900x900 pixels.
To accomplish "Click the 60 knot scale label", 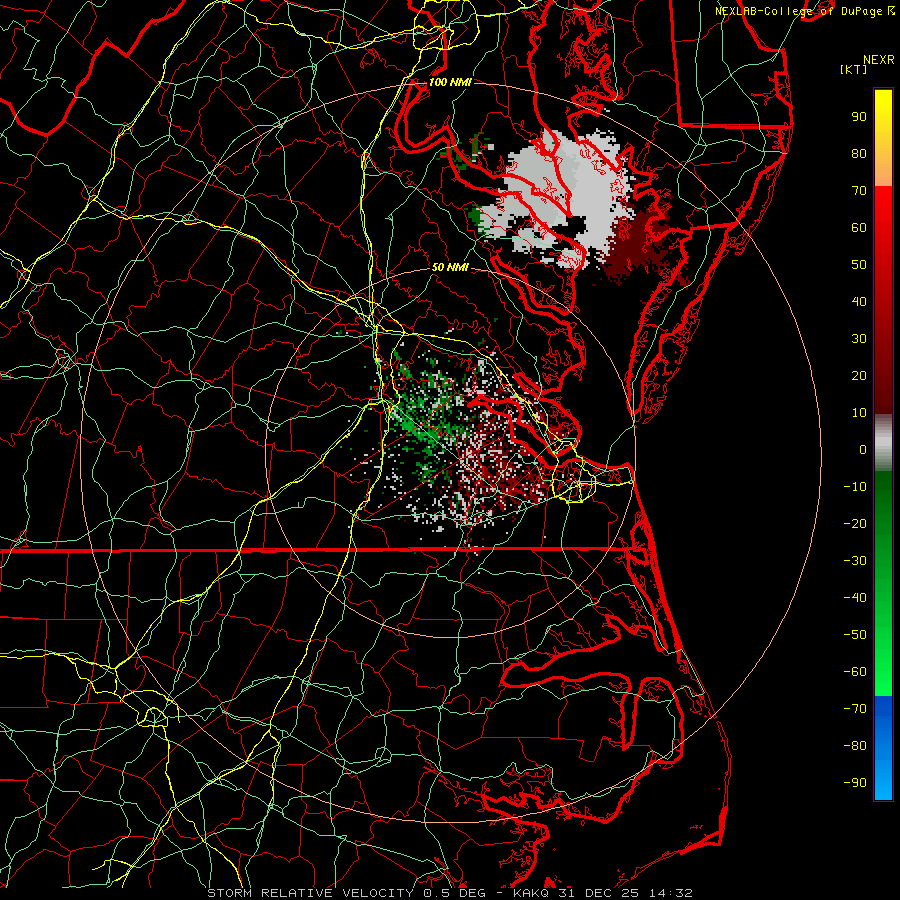I will coord(859,227).
